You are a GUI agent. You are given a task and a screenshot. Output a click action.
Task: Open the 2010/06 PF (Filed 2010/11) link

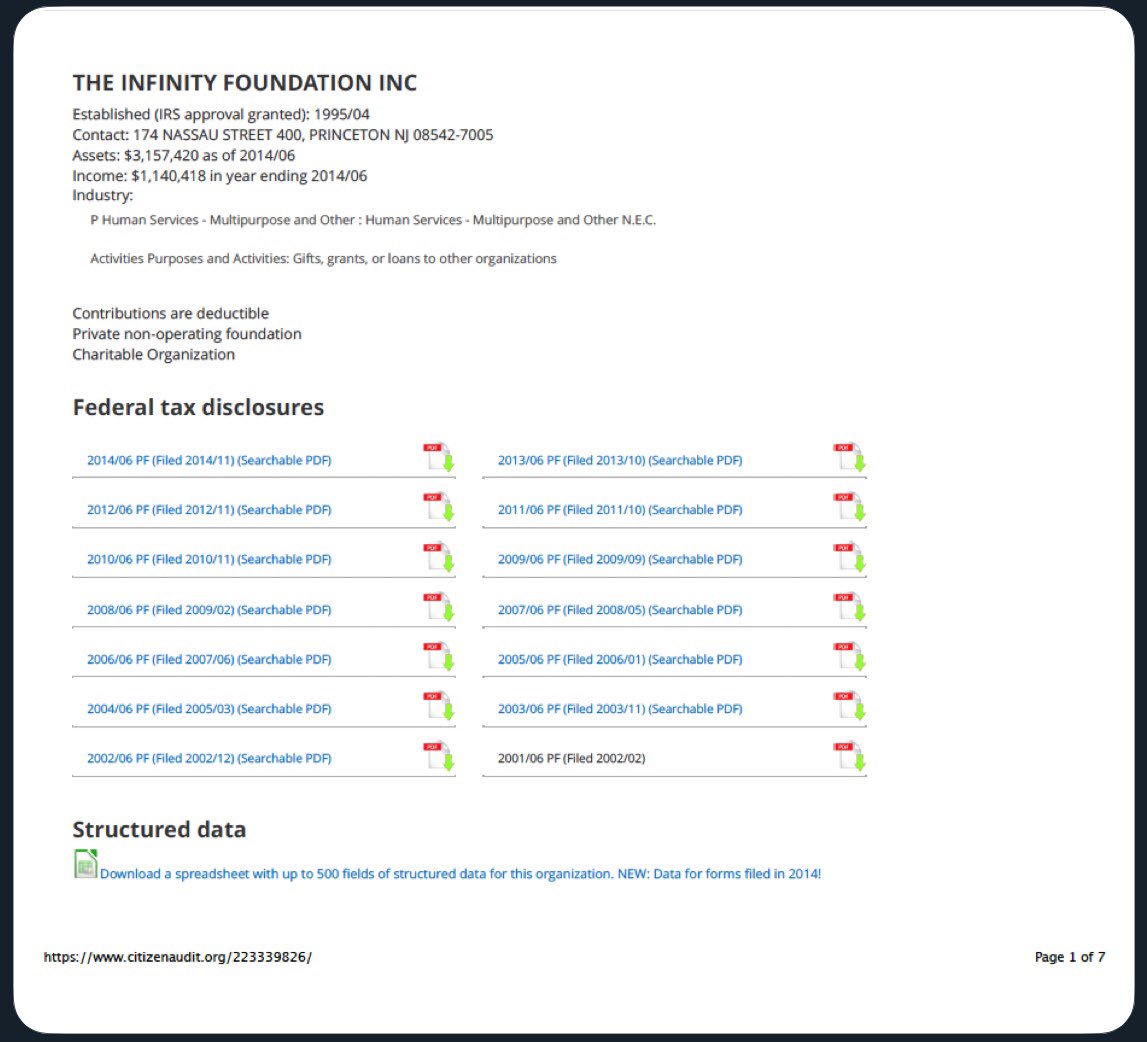pyautogui.click(x=209, y=559)
